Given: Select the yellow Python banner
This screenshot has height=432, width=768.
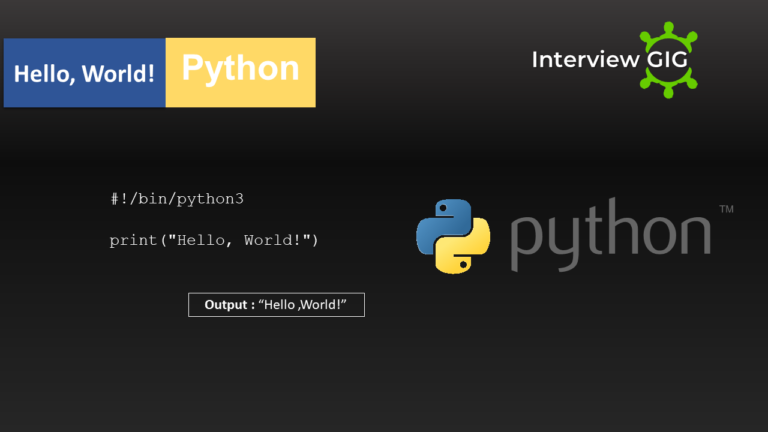Looking at the screenshot, I should (240, 72).
